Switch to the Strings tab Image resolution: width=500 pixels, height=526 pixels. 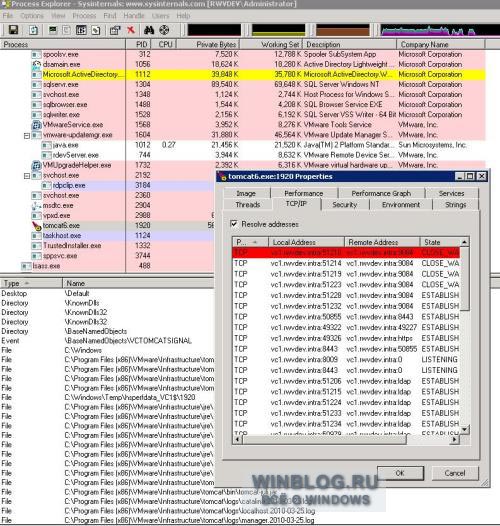point(455,205)
